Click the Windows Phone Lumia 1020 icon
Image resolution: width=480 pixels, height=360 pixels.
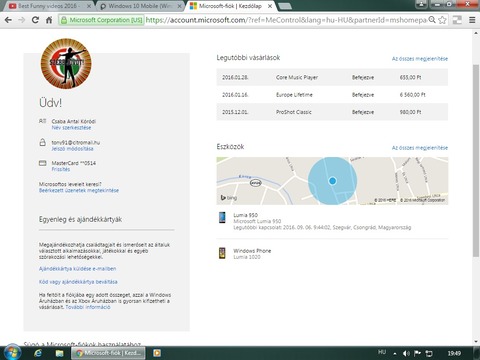[222, 253]
